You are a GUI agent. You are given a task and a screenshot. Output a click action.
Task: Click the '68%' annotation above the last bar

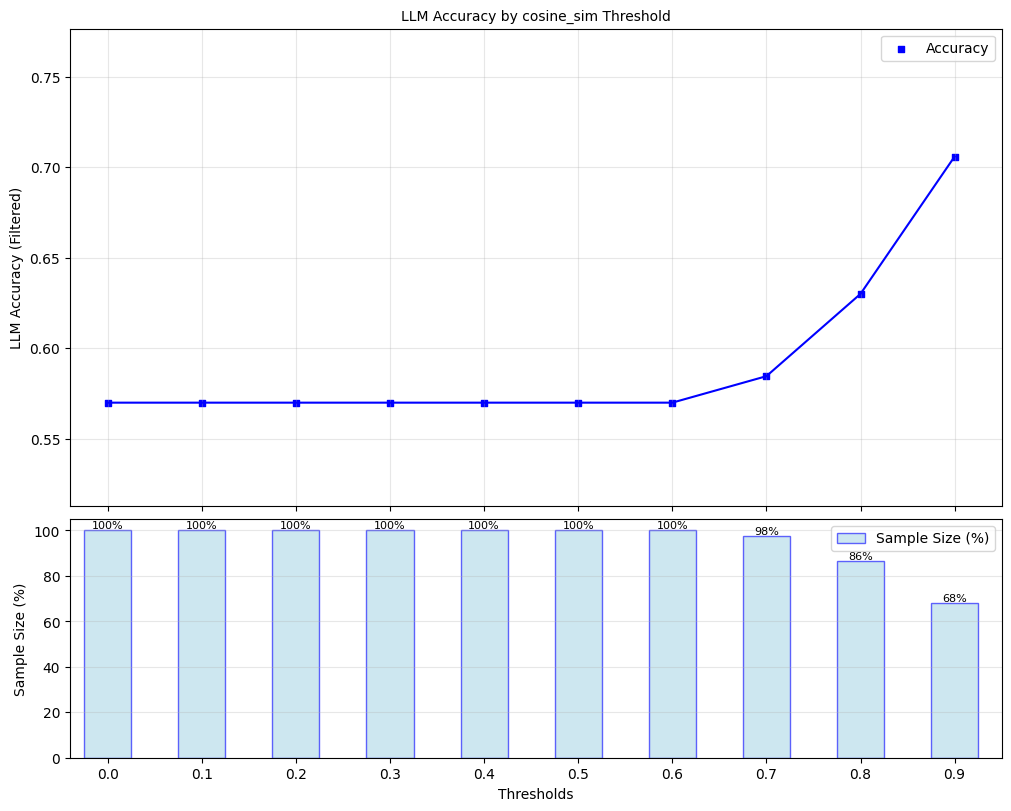954,598
